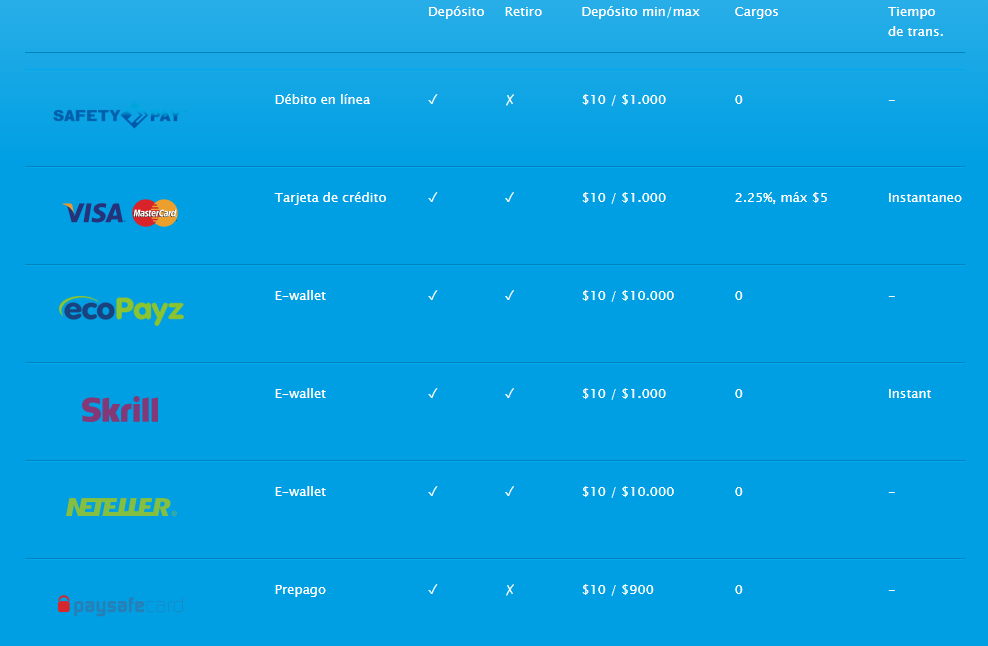Click the "0" charge in SafetyPay row
The image size is (988, 646).
(x=738, y=100)
